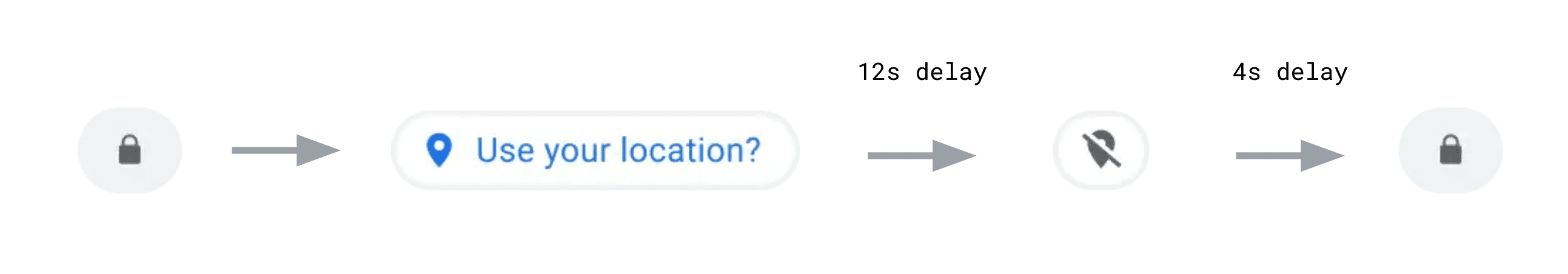Image resolution: width=1568 pixels, height=274 pixels.
Task: Click the word "your" in the blue chip text
Action: 577,152
